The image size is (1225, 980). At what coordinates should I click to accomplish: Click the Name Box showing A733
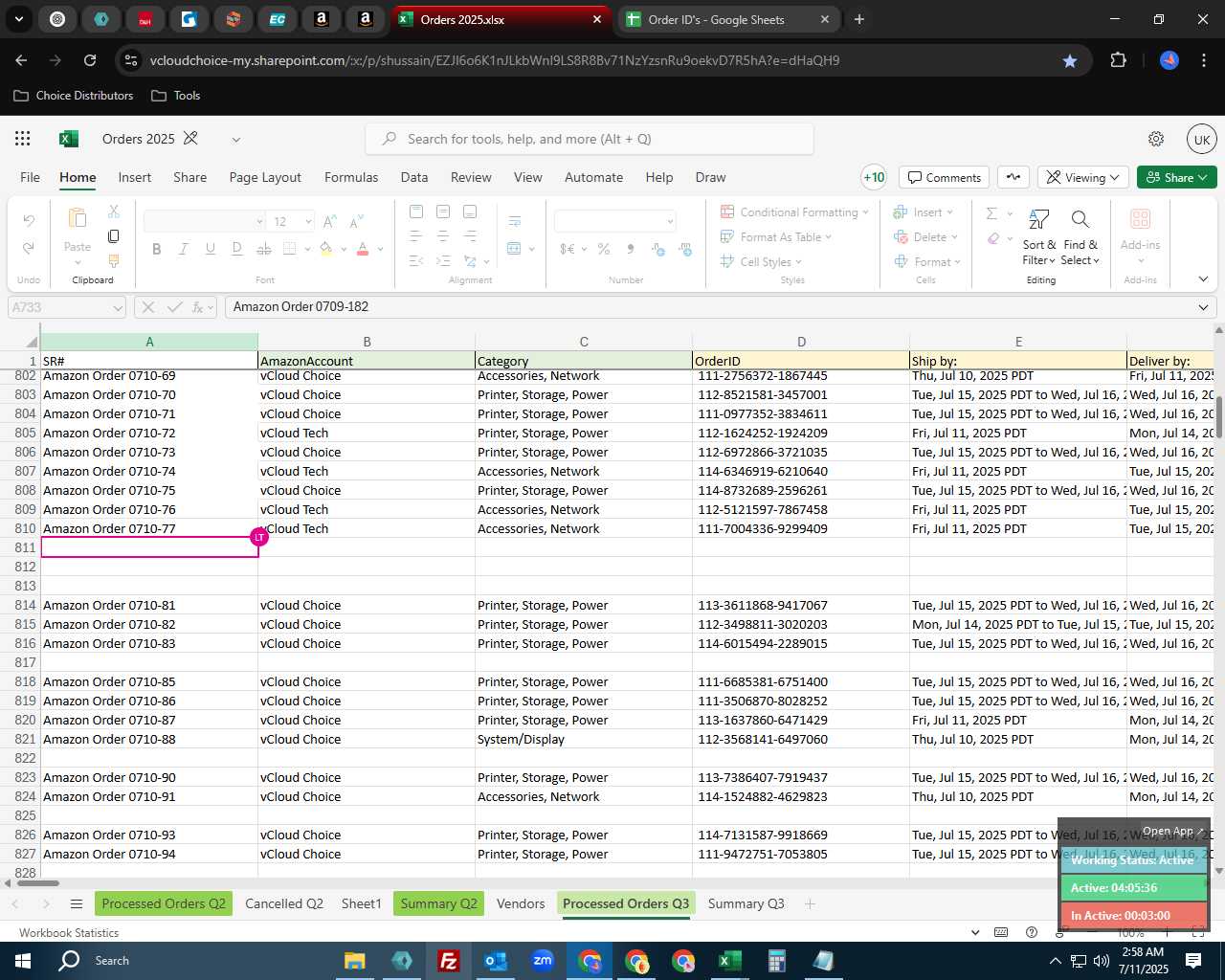point(67,307)
